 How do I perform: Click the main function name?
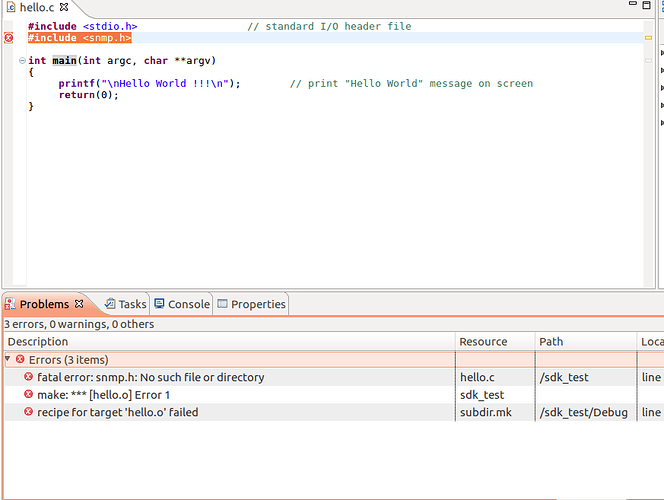tap(64, 61)
